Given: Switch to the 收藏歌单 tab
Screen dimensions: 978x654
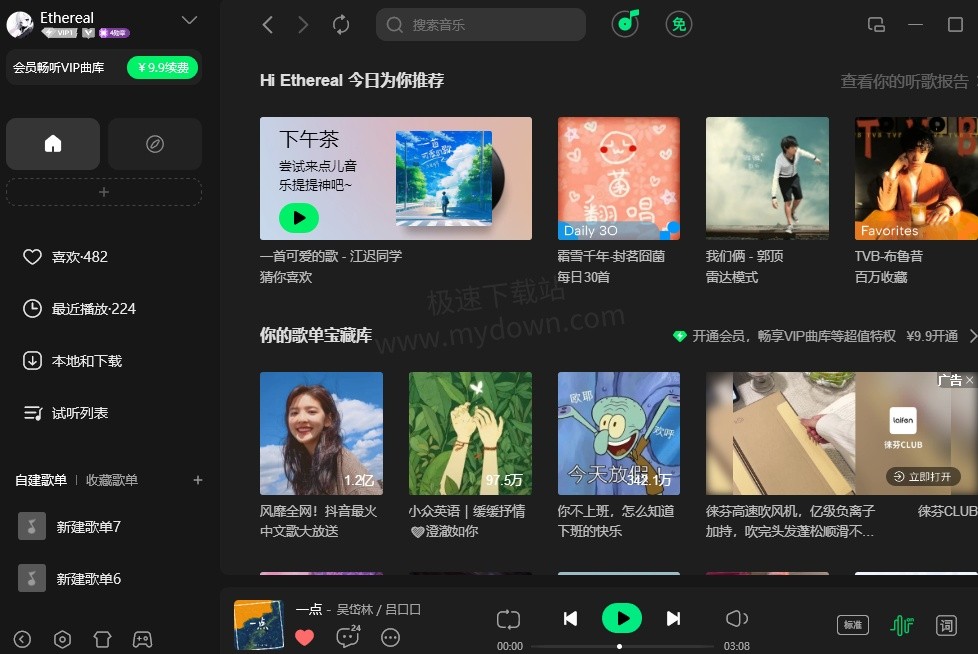Looking at the screenshot, I should click(x=112, y=480).
